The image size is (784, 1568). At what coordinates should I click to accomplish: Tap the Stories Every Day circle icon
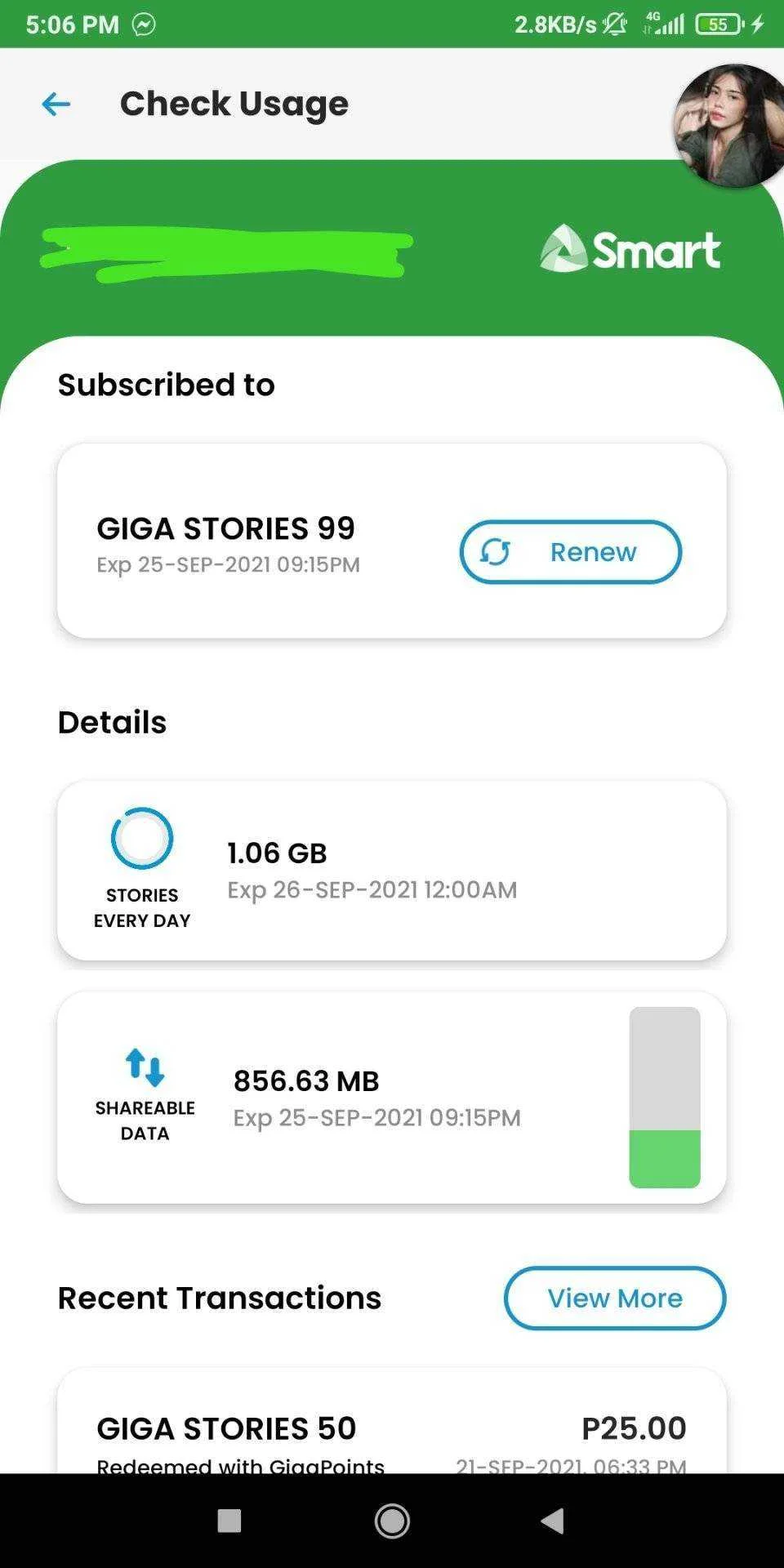[x=142, y=838]
